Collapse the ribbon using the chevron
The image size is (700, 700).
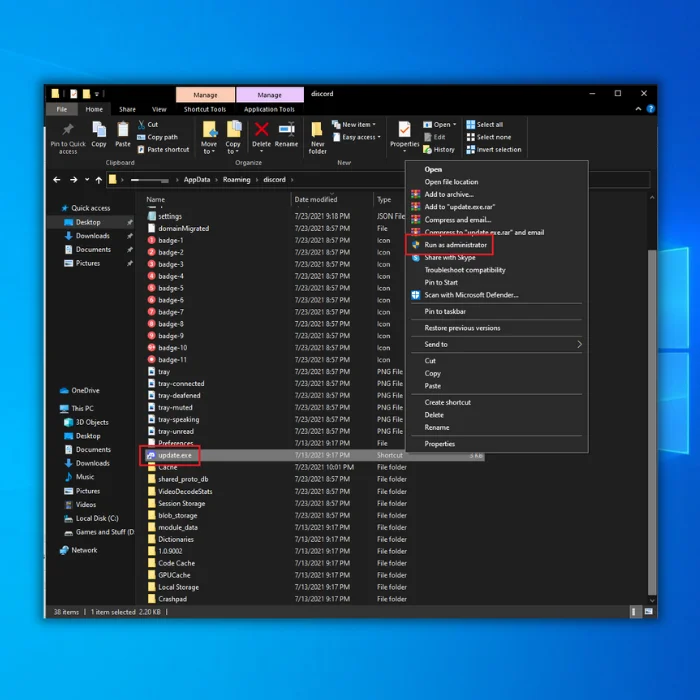coord(638,109)
